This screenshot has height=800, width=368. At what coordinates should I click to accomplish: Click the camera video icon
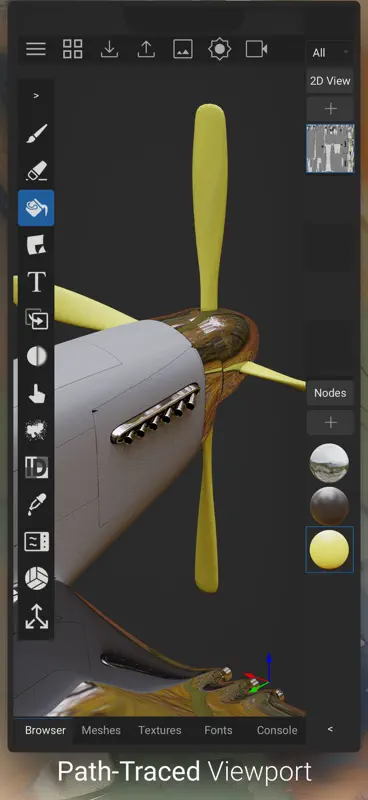[x=256, y=49]
